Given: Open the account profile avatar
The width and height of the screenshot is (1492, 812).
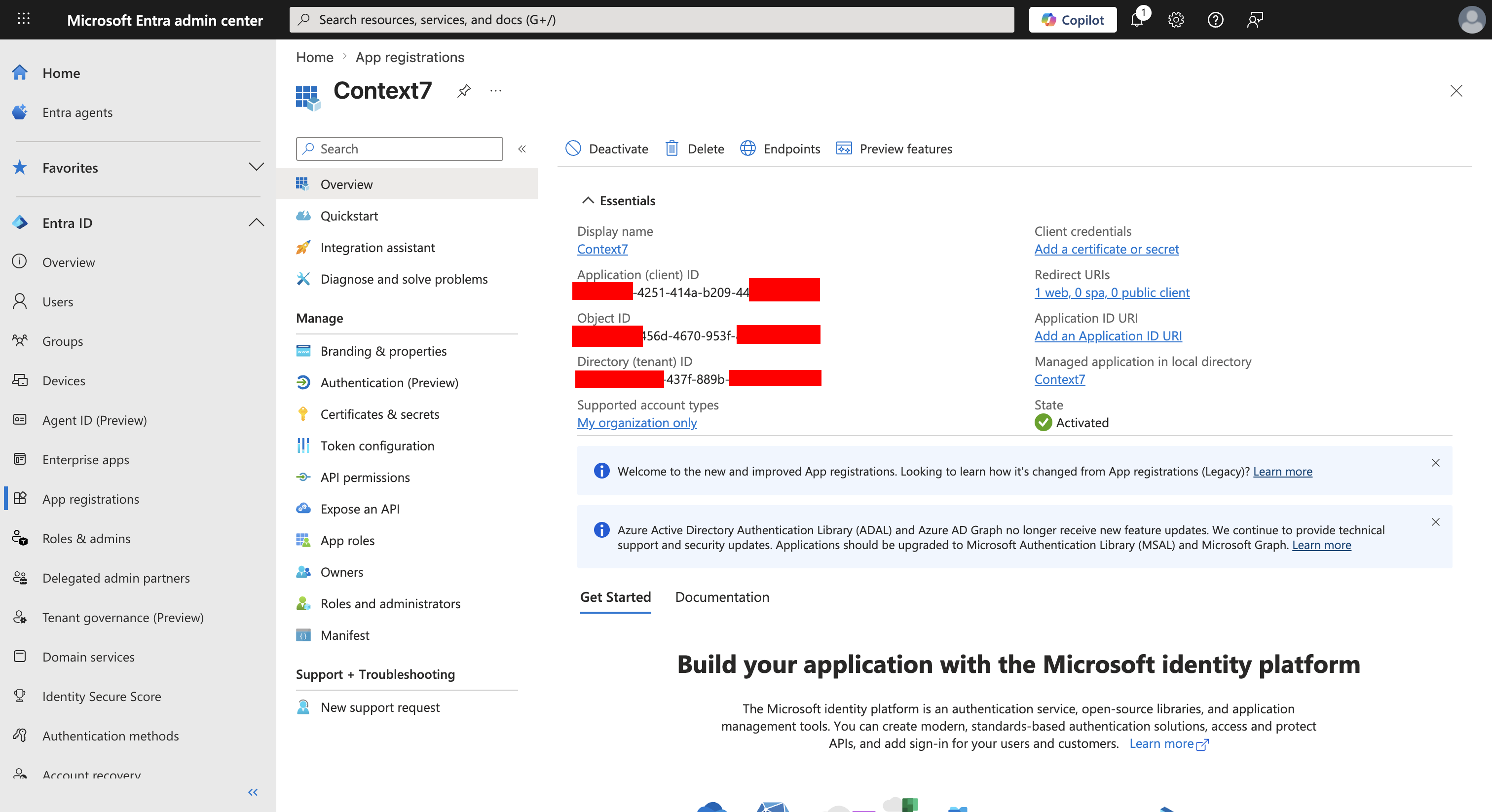Looking at the screenshot, I should point(1471,20).
